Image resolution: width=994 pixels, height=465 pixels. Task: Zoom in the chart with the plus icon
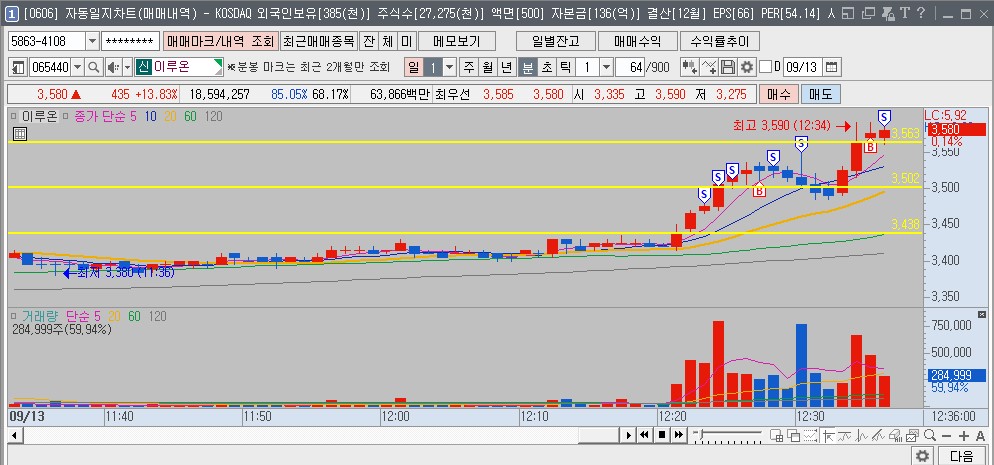click(x=964, y=436)
